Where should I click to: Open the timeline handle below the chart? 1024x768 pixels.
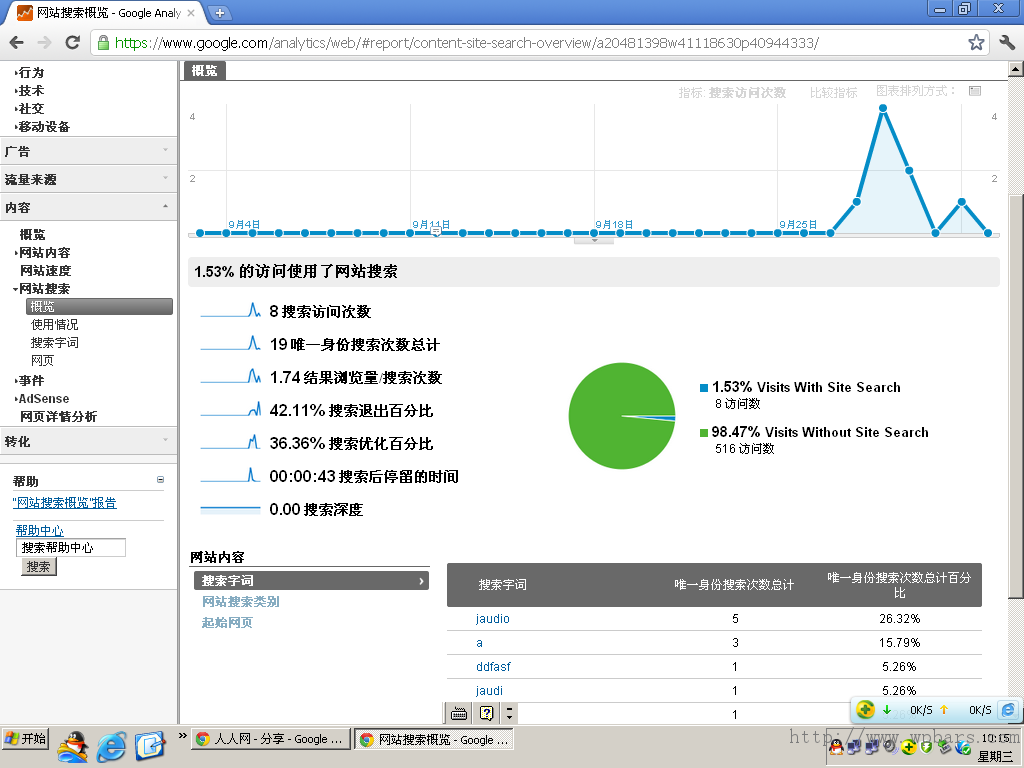point(594,240)
